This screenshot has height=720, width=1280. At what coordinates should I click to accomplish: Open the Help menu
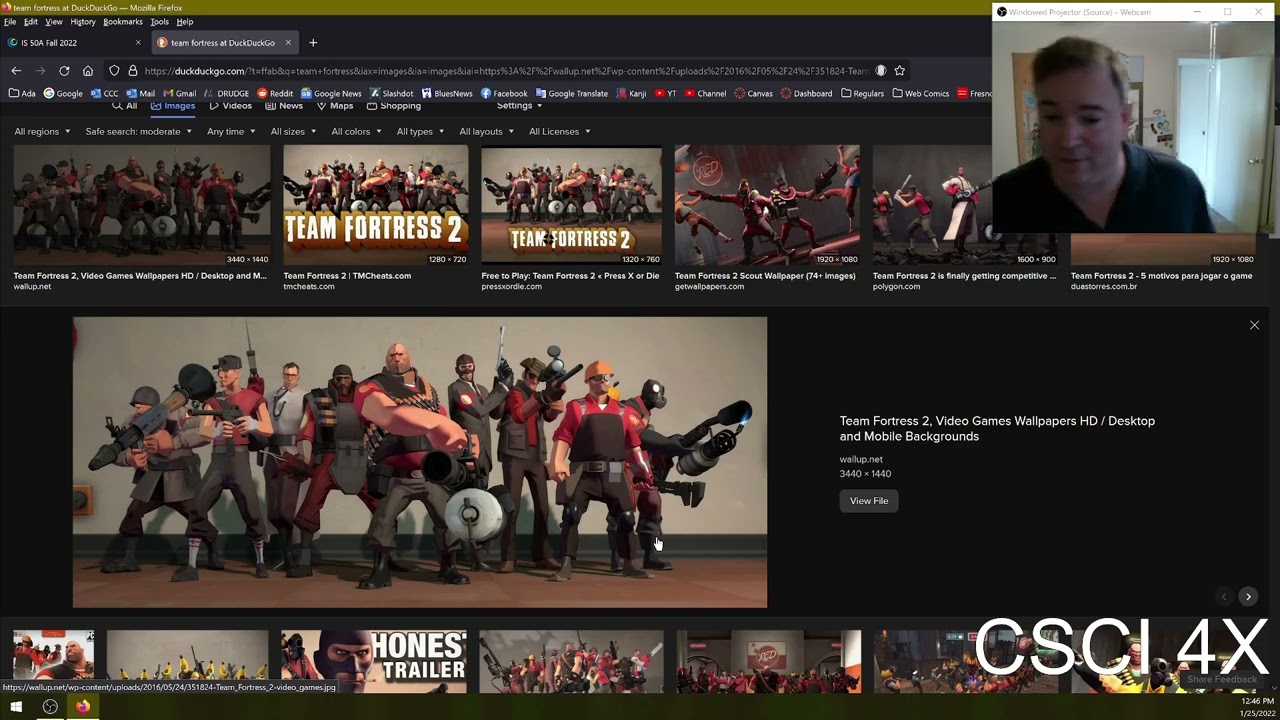tap(185, 22)
